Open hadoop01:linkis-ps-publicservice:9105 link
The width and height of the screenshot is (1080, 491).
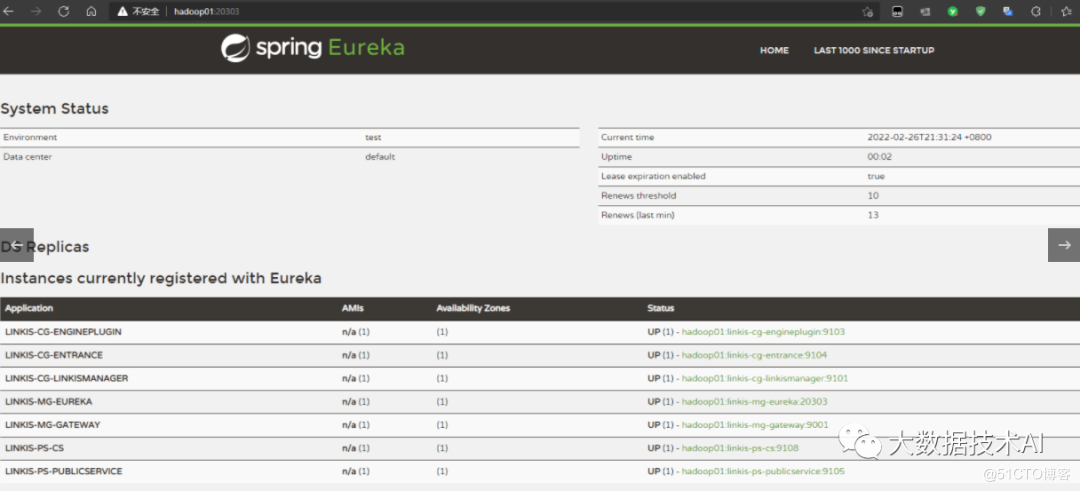763,472
